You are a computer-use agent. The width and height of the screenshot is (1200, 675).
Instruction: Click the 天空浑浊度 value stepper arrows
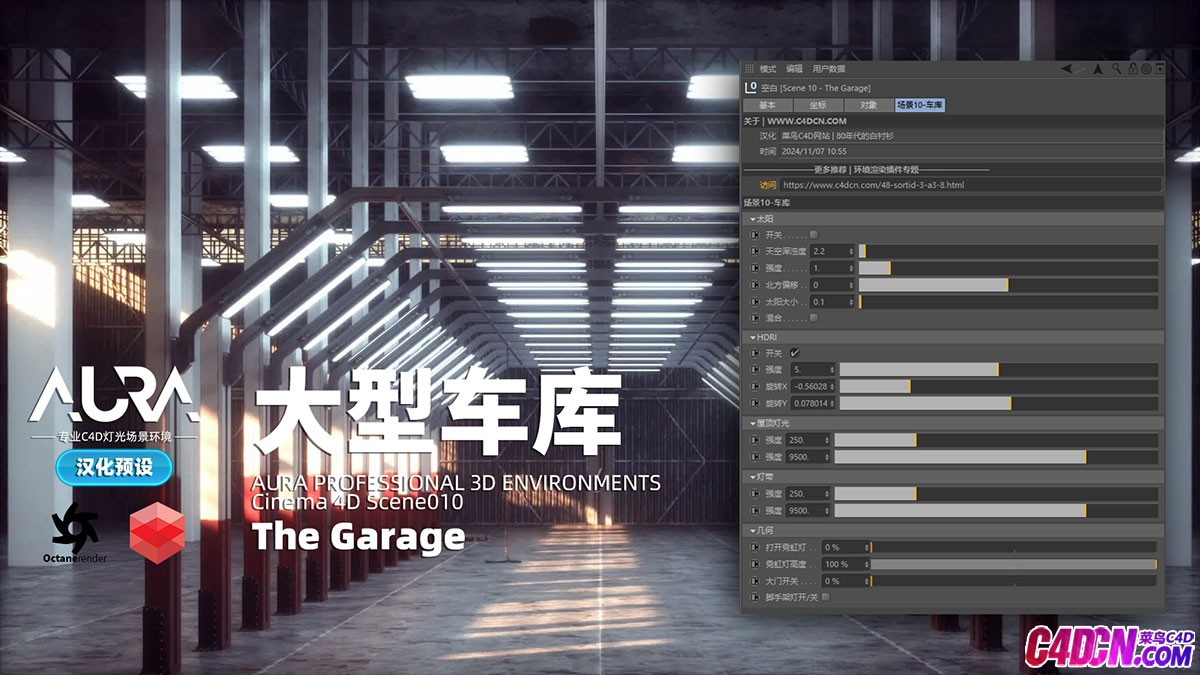tap(851, 251)
